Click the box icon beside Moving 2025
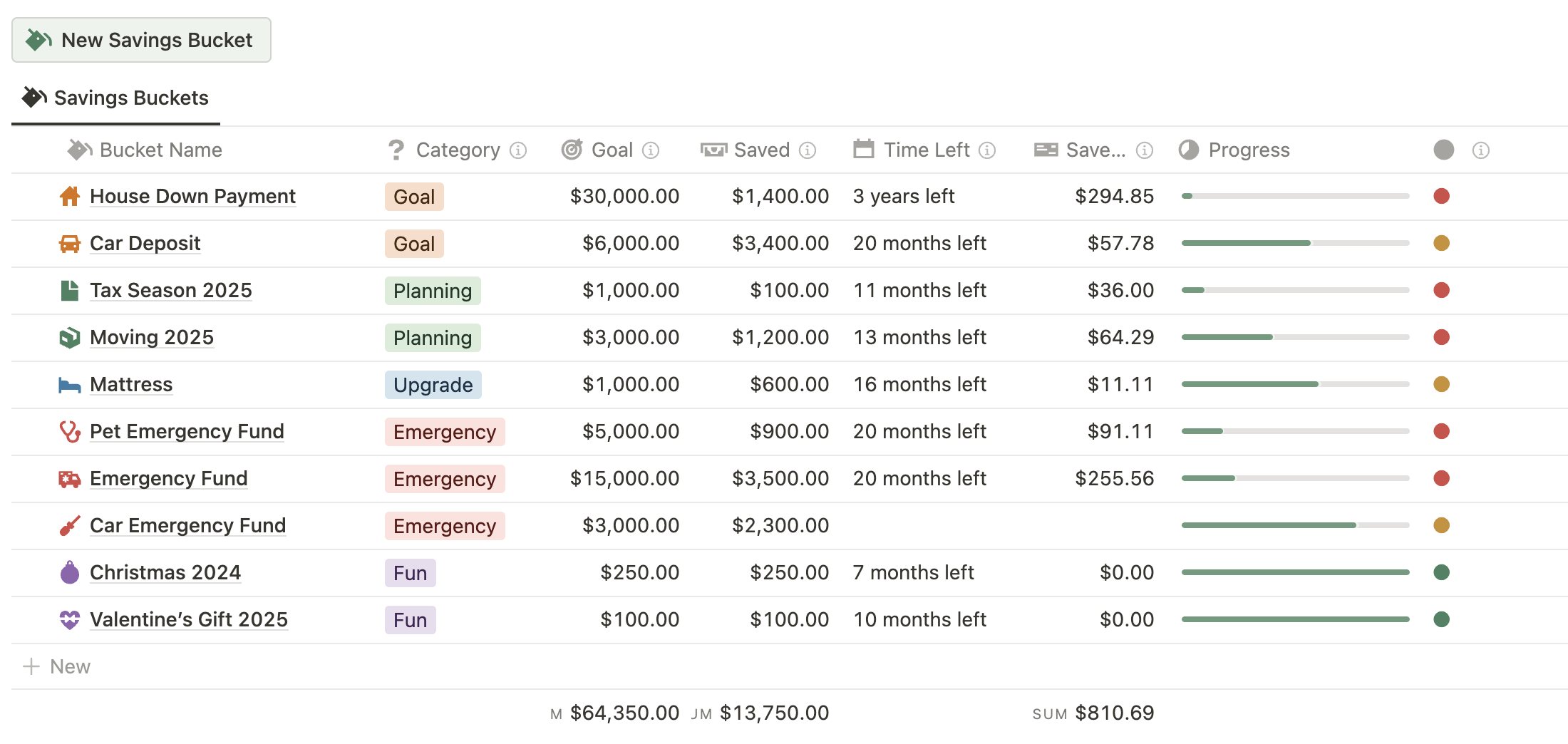This screenshot has width=1568, height=744. click(x=69, y=337)
